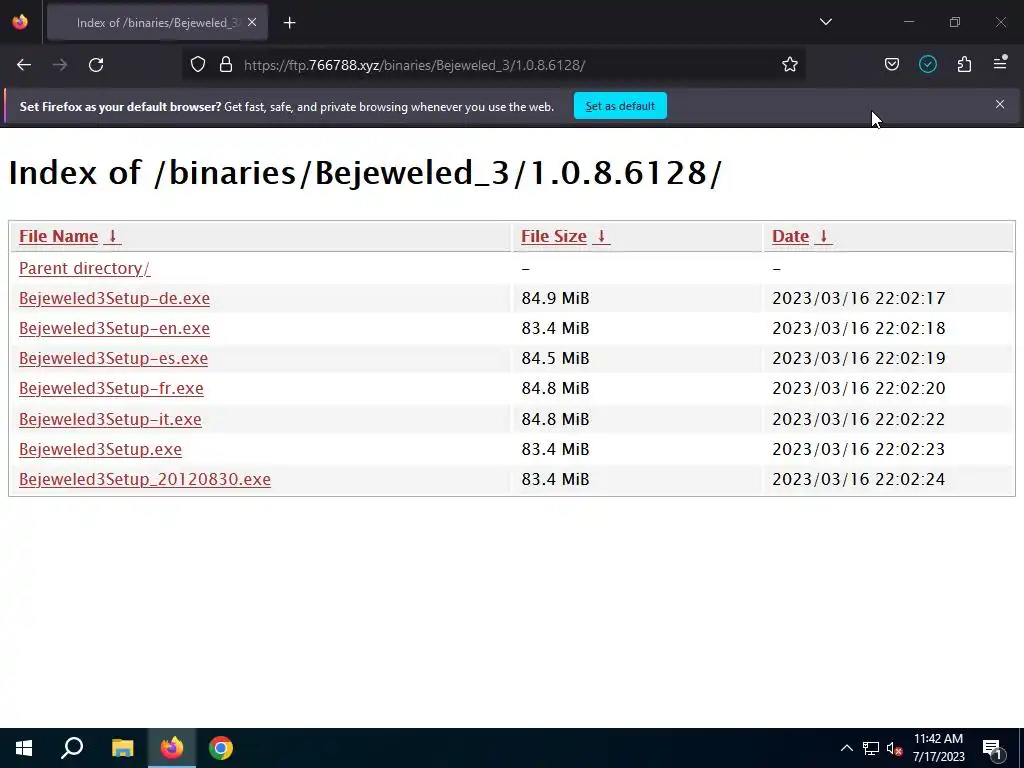The image size is (1024, 768).
Task: Click File Name descending arrow
Action: coord(112,236)
